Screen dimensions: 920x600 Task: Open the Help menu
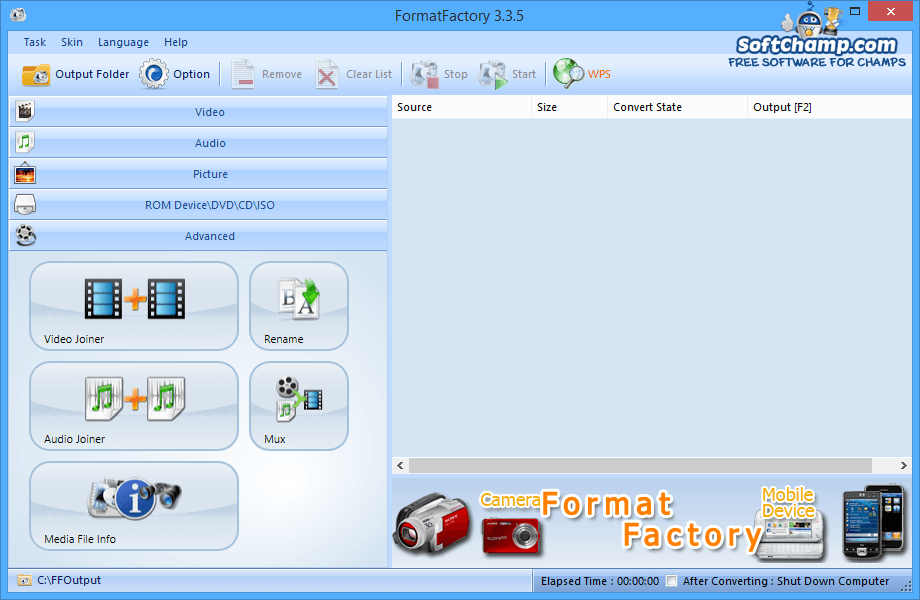(175, 42)
